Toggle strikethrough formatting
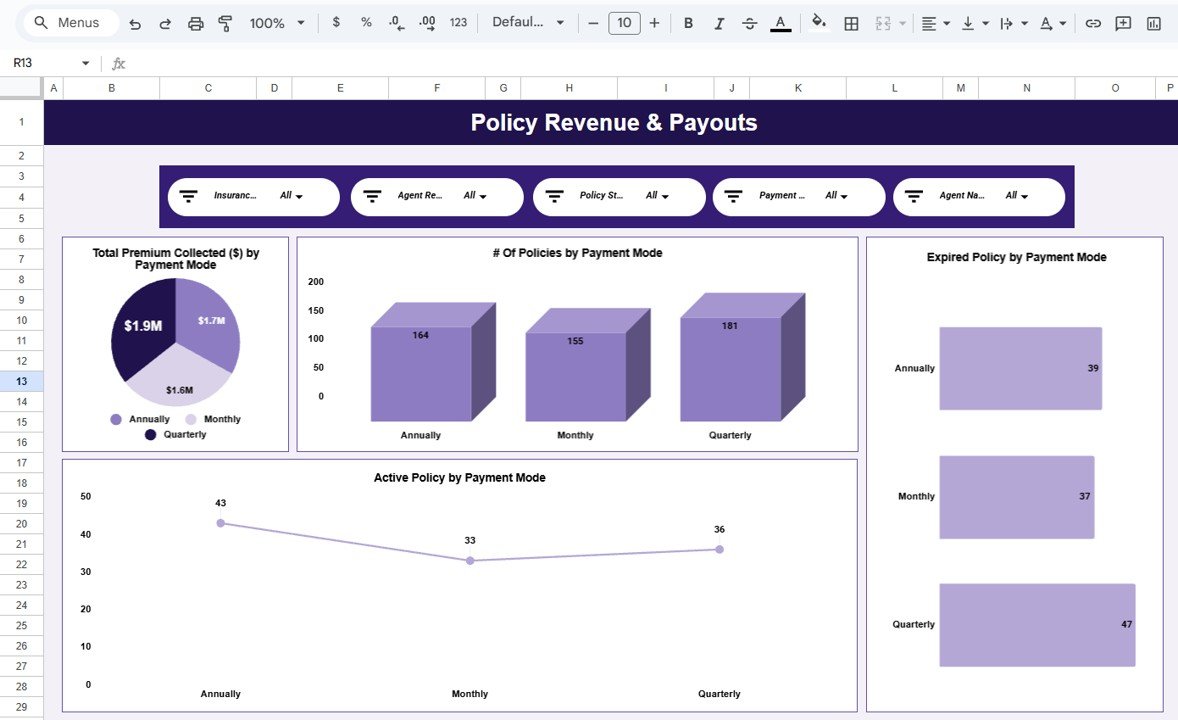Image resolution: width=1178 pixels, height=720 pixels. pyautogui.click(x=749, y=22)
